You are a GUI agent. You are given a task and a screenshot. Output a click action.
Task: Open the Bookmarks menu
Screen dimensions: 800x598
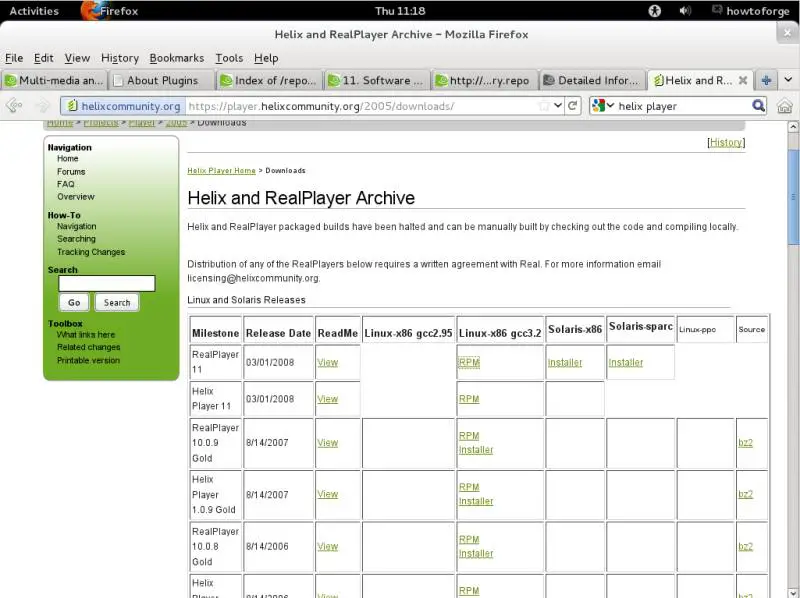click(x=177, y=58)
